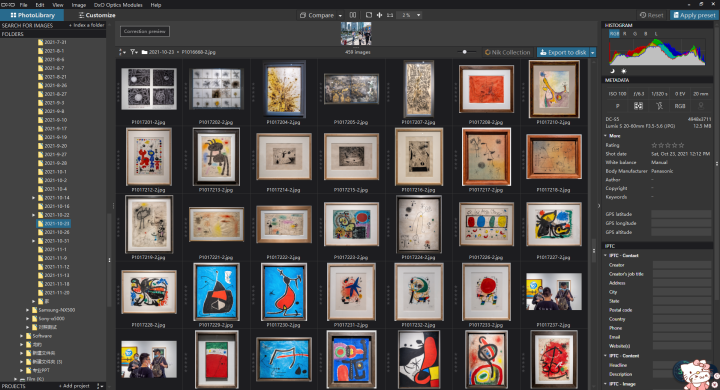The height and width of the screenshot is (390, 720).
Task: Expand the 2021-10-22 folder
Action: (x=33, y=215)
